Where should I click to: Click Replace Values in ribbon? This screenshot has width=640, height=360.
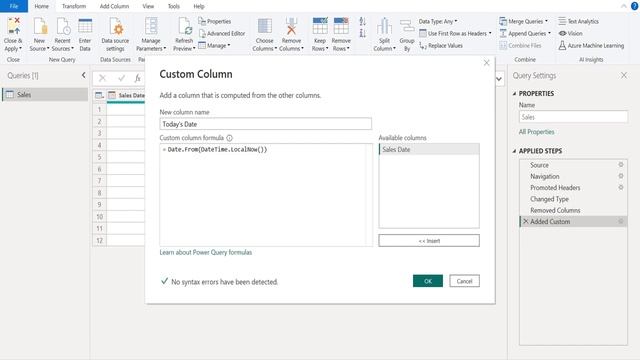point(441,46)
